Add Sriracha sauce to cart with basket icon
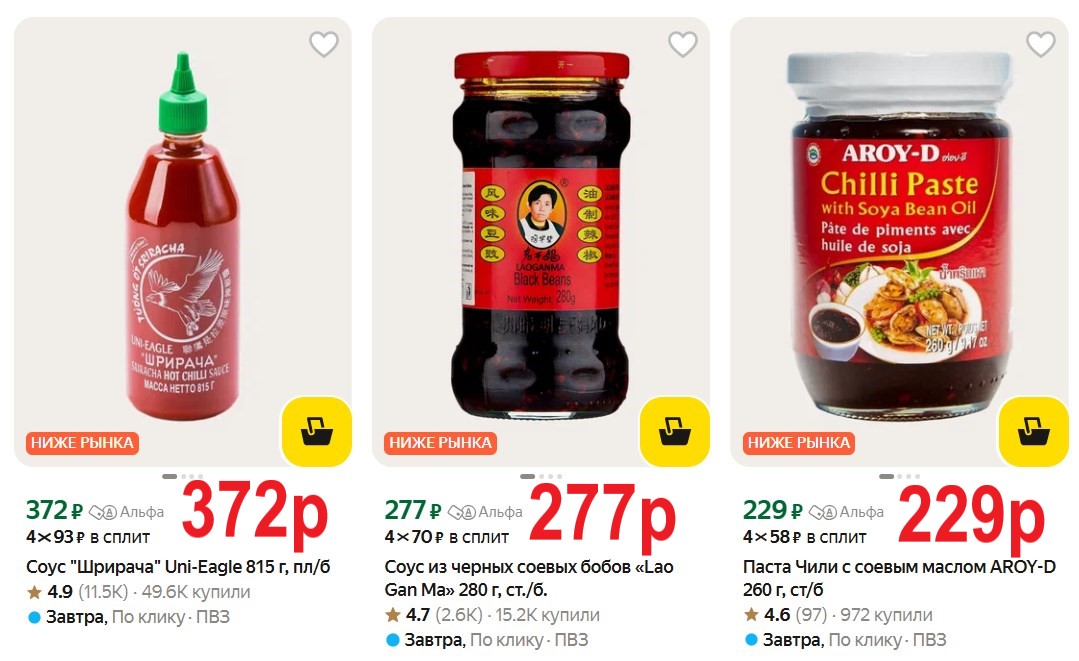 point(317,432)
